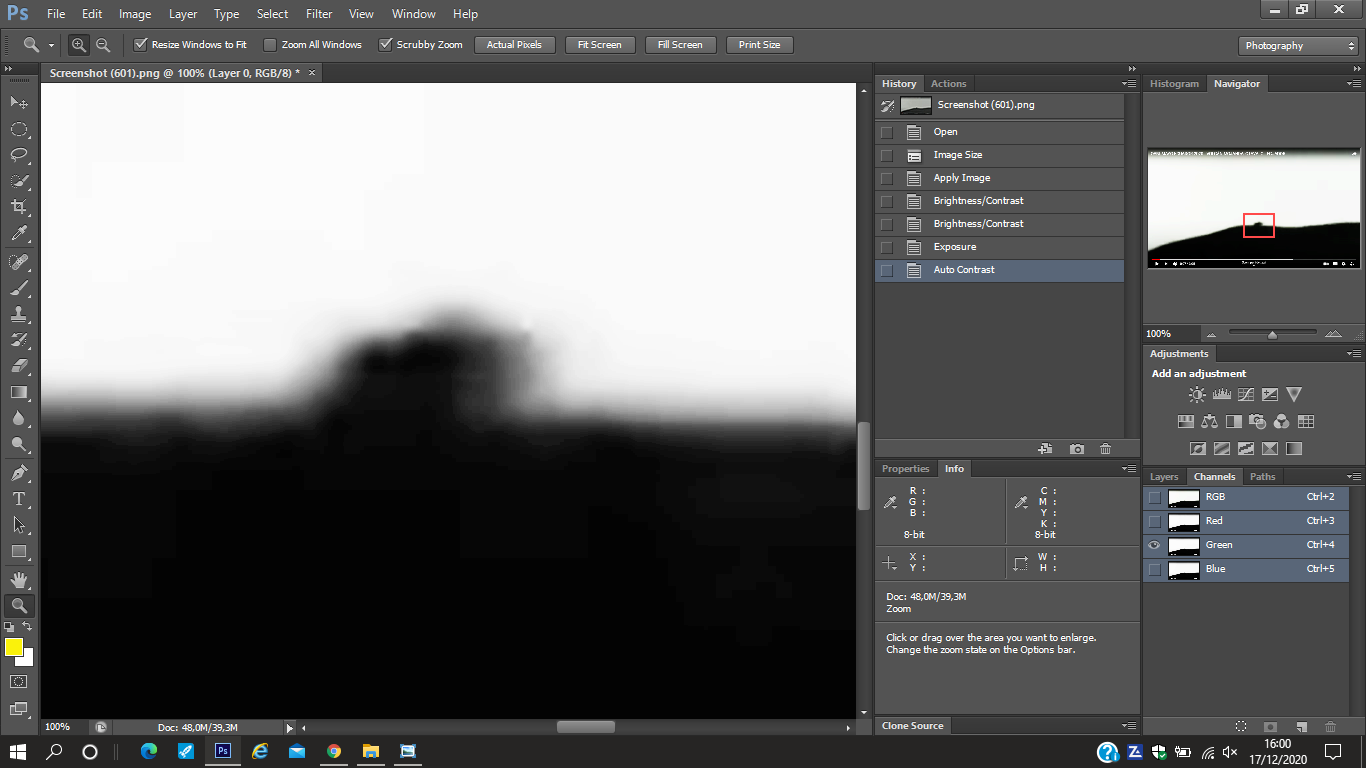Click the Zoom Out magnifier icon
Viewport: 1366px width, 768px height.
click(103, 45)
